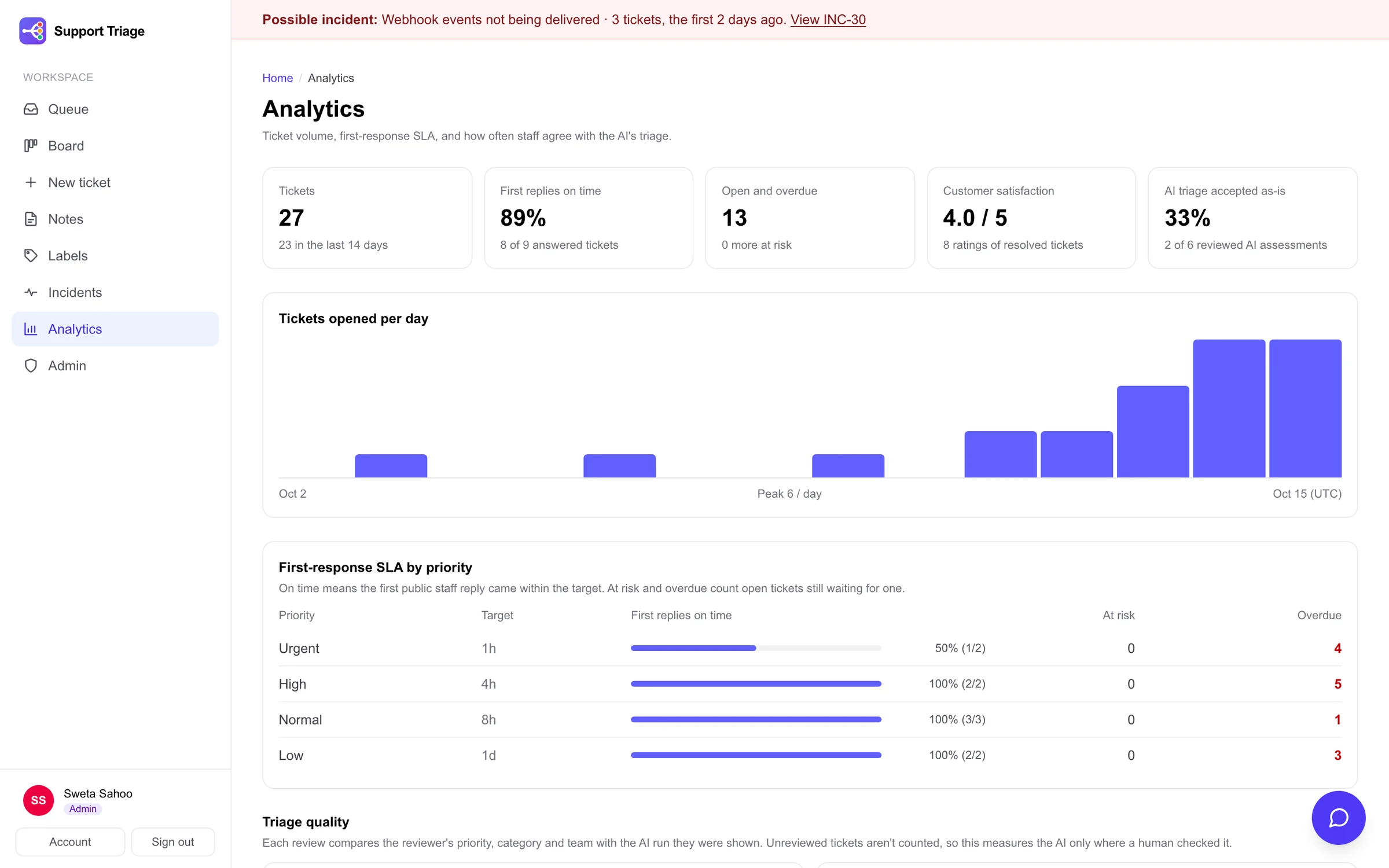
Task: Click the 'Peak 6 / day' chart label
Action: click(x=789, y=494)
